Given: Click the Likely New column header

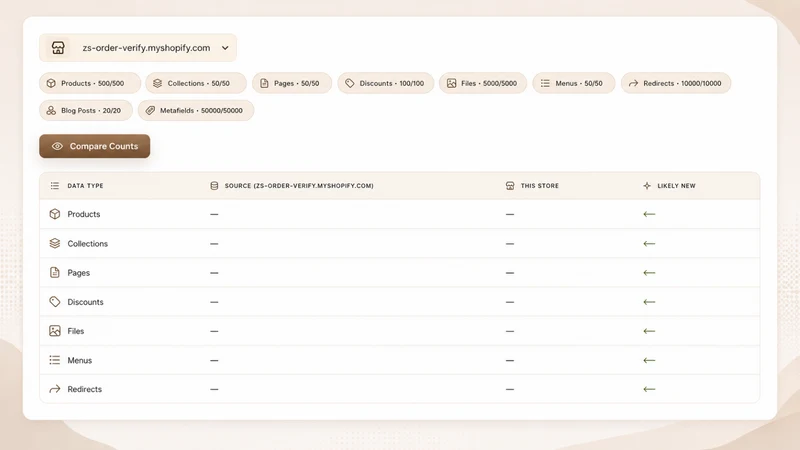Looking at the screenshot, I should 676,186.
